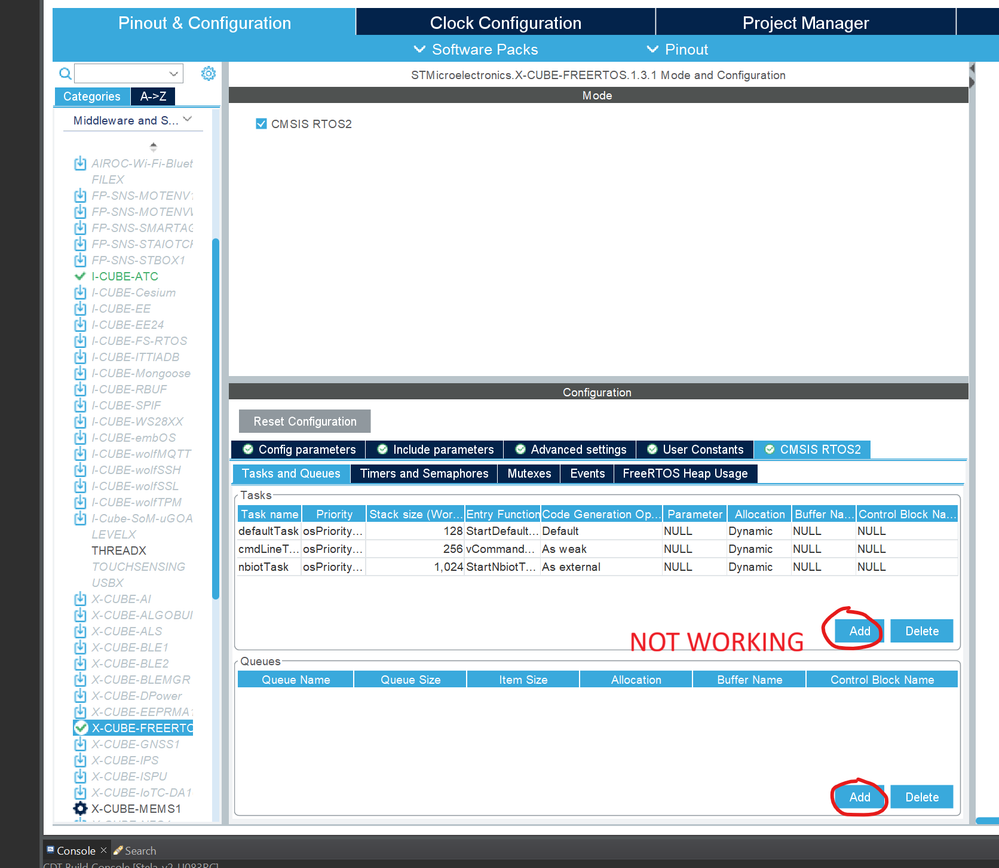Image resolution: width=999 pixels, height=868 pixels.
Task: Open the categories settings gear icon
Action: pos(208,73)
